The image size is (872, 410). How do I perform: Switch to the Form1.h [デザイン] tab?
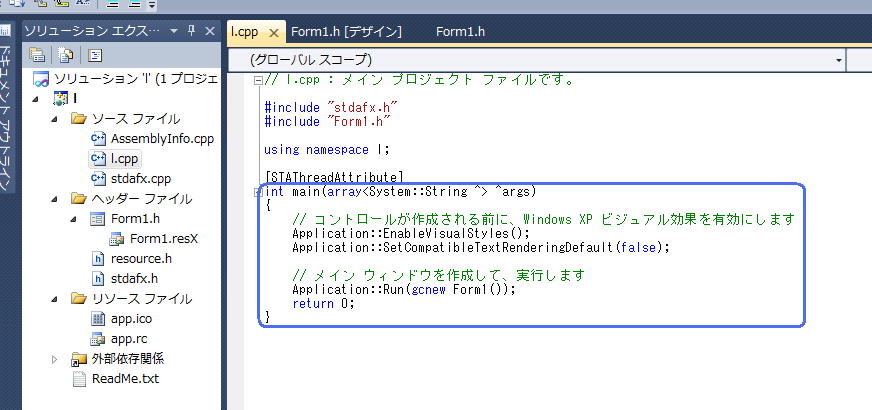[346, 32]
